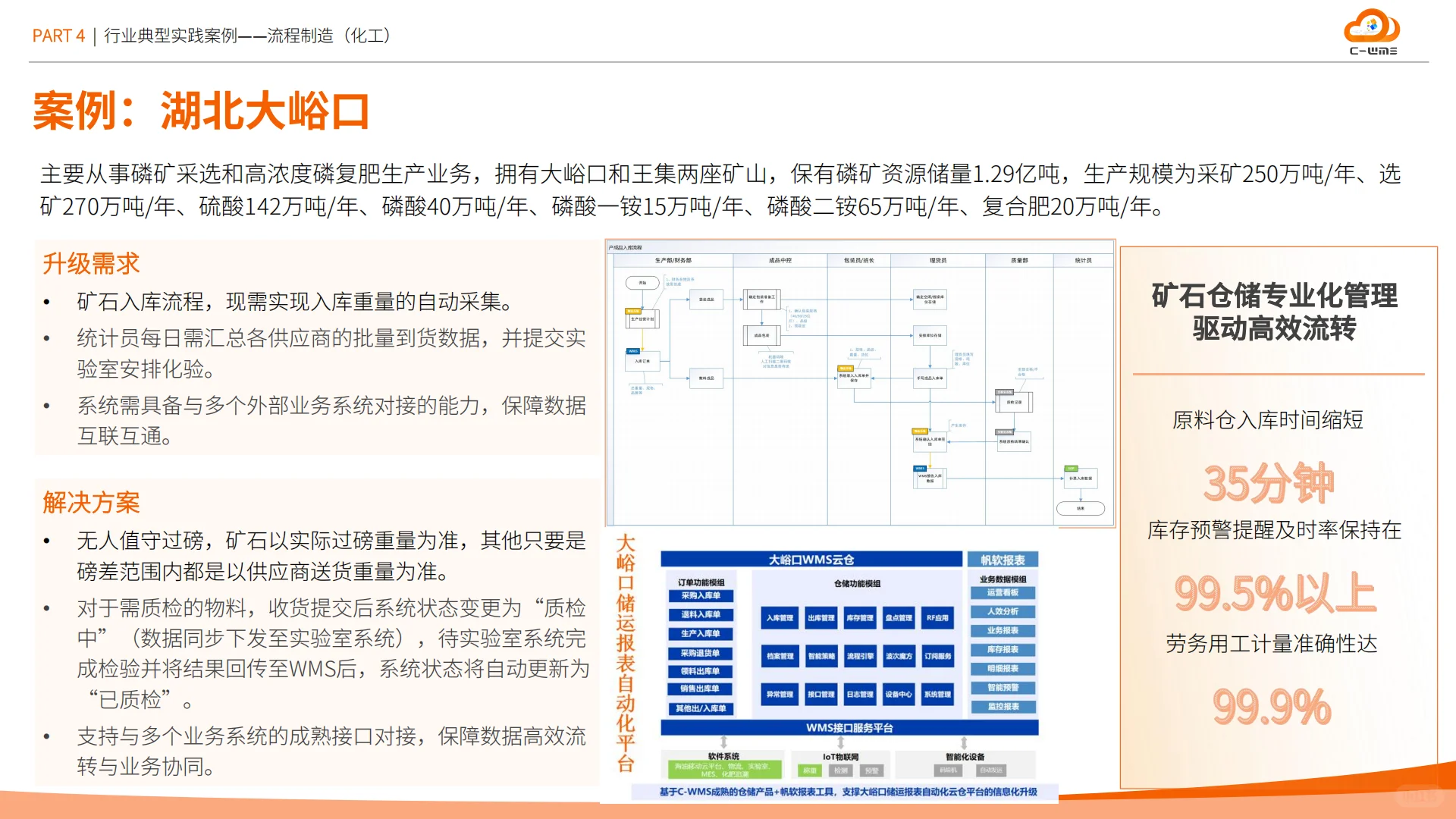Image resolution: width=1456 pixels, height=819 pixels.
Task: Click the 人效分析 report box
Action: [1003, 611]
